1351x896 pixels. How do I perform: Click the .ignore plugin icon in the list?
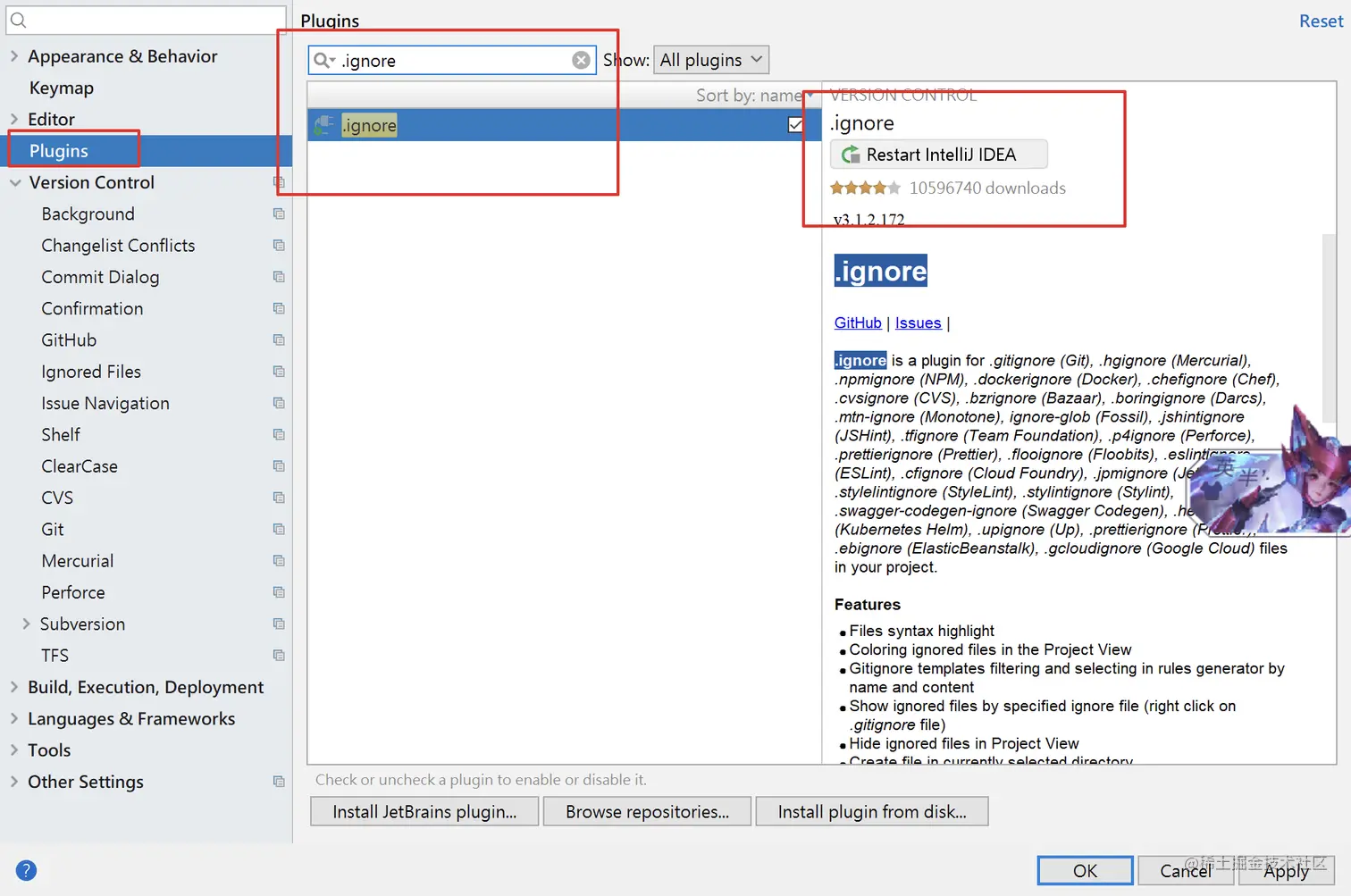click(x=323, y=125)
